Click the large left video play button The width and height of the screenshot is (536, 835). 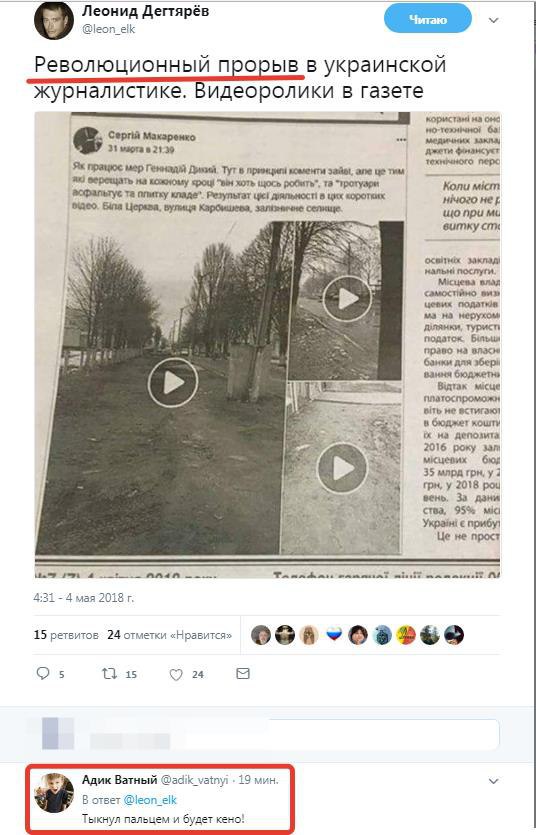172,382
